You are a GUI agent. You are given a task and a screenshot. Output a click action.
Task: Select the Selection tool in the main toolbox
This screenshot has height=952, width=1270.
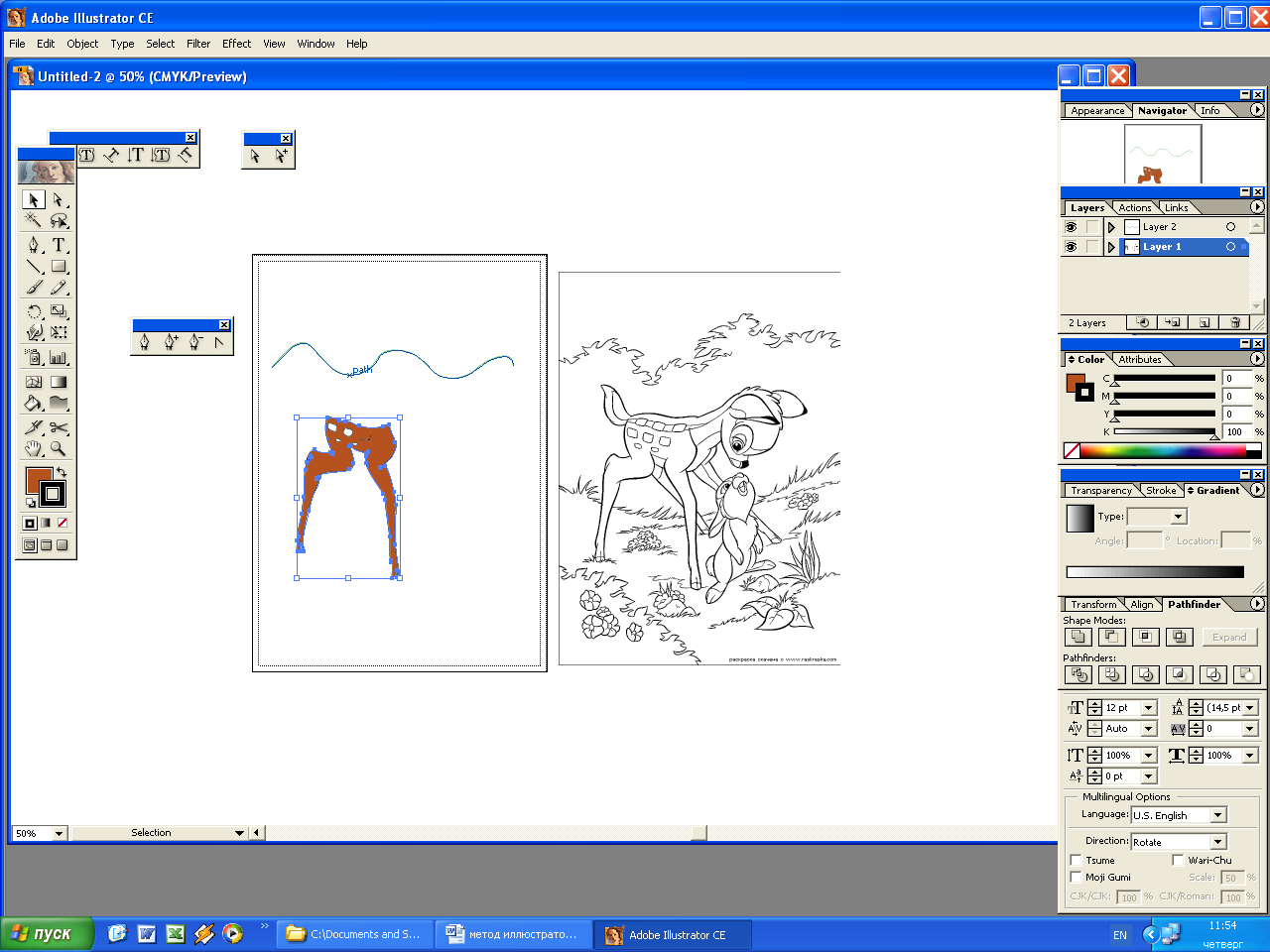[34, 199]
